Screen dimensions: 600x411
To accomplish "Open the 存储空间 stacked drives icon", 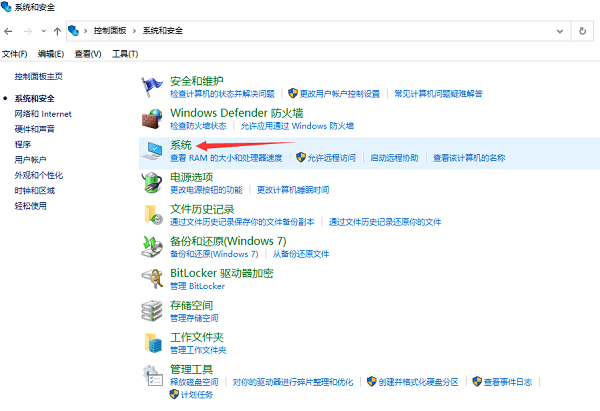I will [152, 311].
